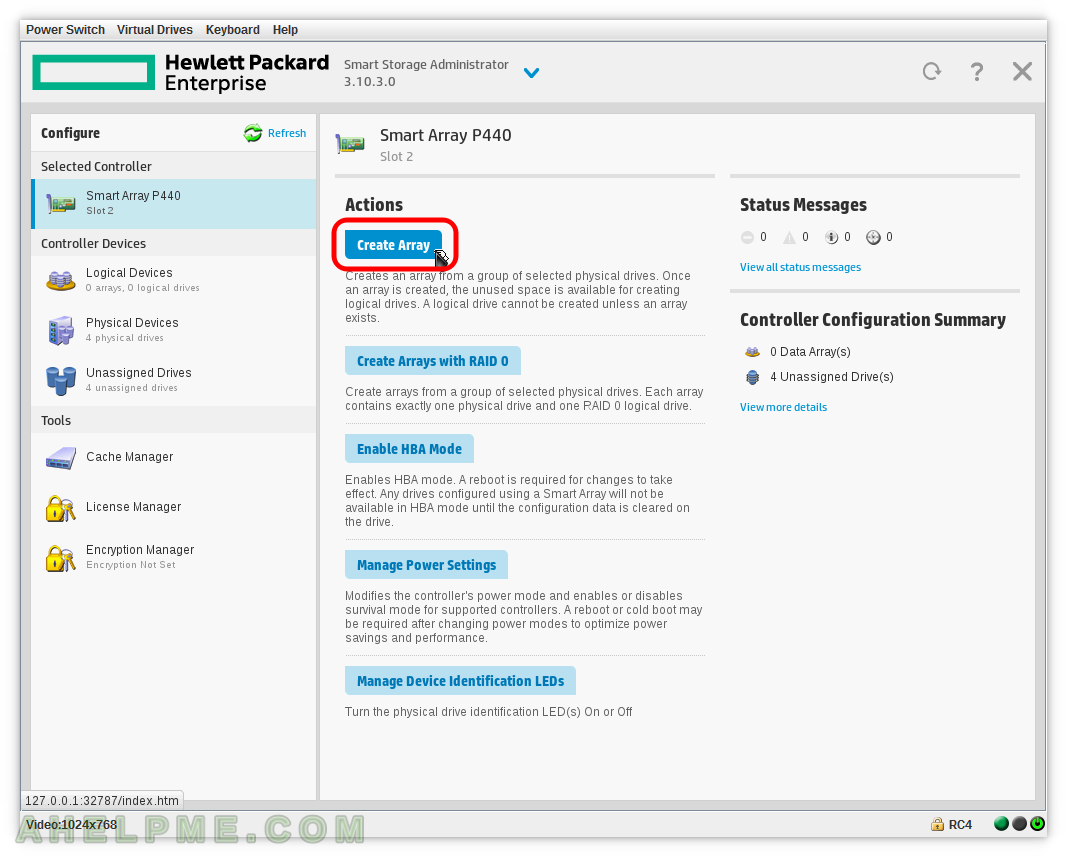Click the Data Arrays summary icon
1067x857 pixels.
click(x=752, y=352)
